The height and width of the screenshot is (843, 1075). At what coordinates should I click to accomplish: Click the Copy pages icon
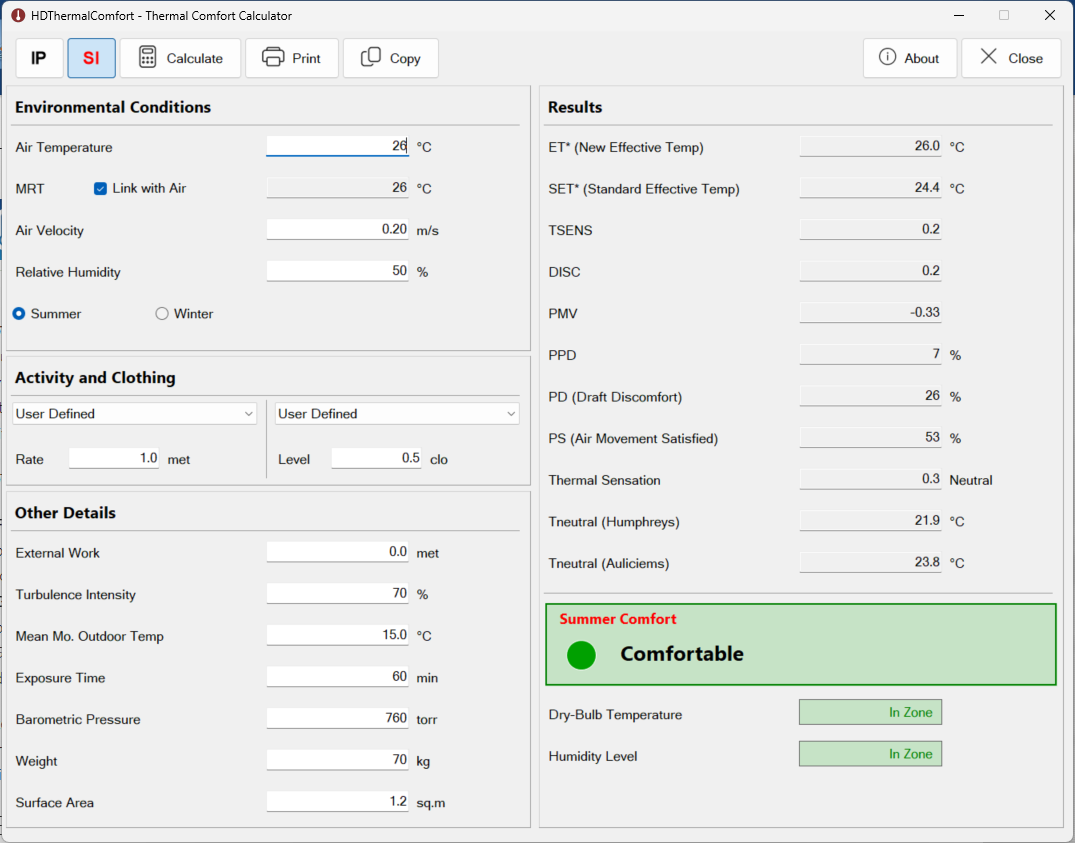point(371,58)
